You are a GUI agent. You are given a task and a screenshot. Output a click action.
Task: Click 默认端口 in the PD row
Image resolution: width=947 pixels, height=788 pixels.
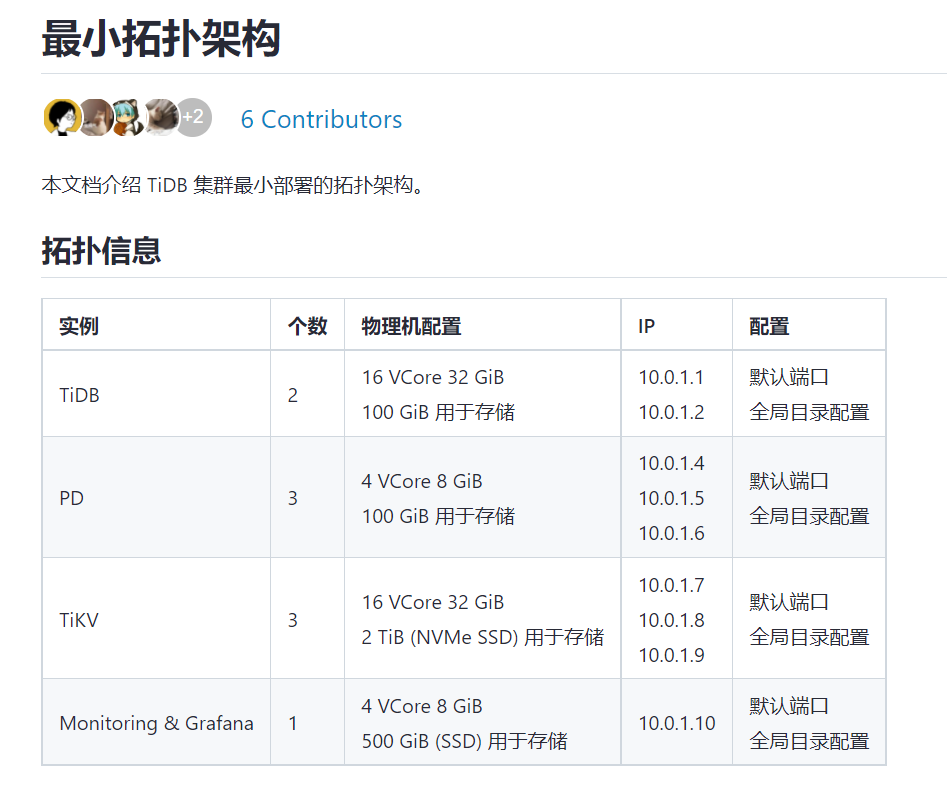(x=789, y=481)
